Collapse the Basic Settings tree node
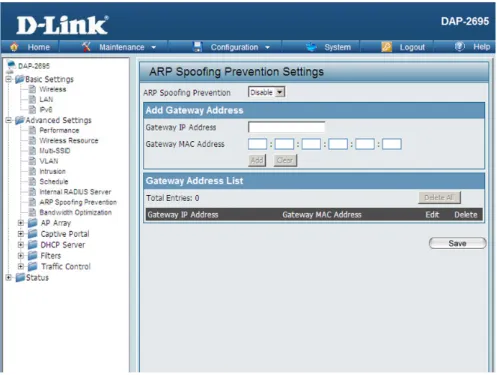 point(8,79)
